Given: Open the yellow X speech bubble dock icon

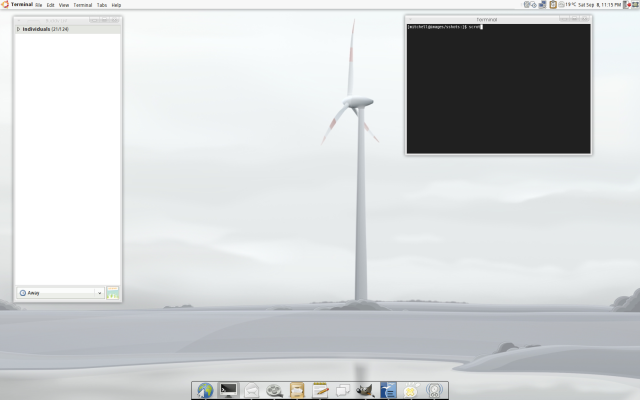Looking at the screenshot, I should pos(411,391).
